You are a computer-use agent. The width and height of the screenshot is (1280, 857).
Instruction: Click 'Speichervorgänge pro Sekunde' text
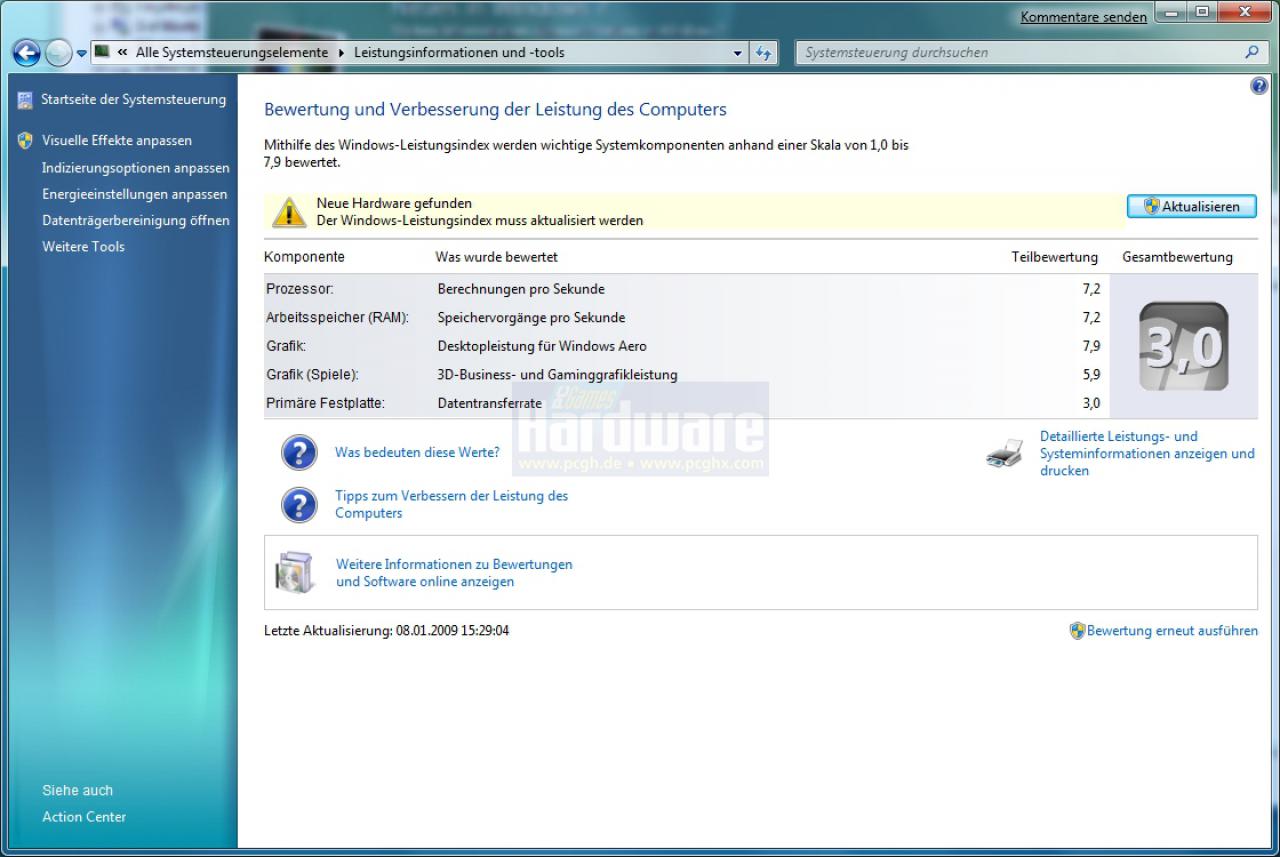pyautogui.click(x=531, y=317)
